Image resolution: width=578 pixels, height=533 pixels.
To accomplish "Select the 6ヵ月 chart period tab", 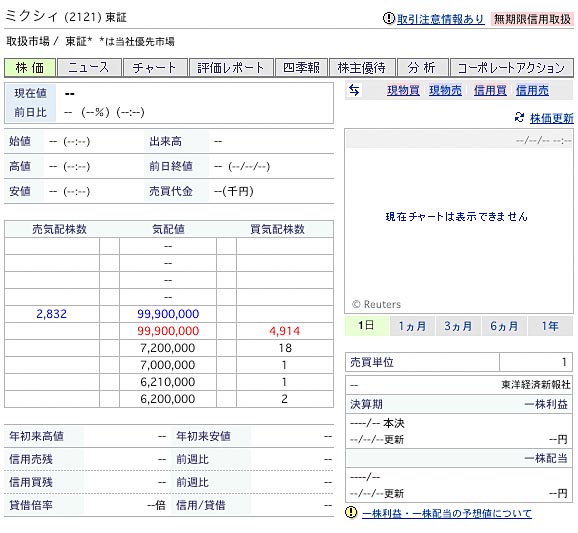I will click(x=504, y=325).
